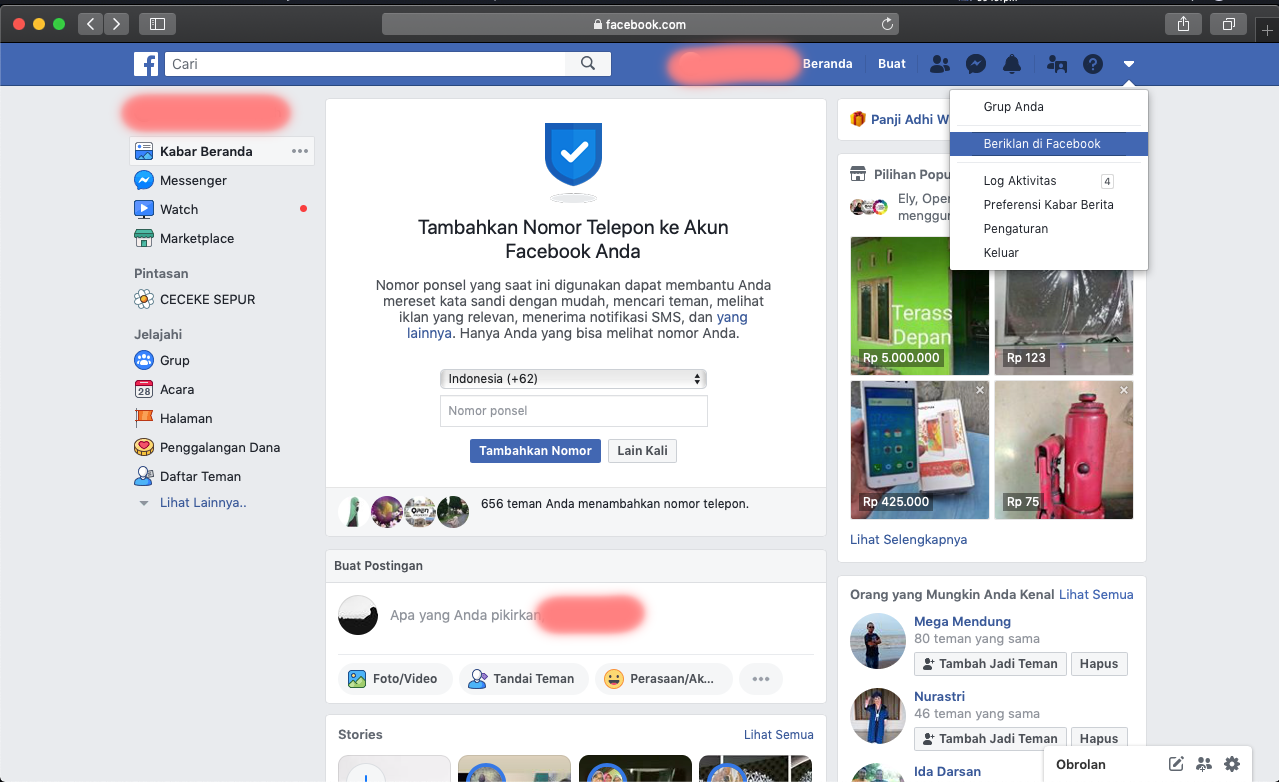Select Grup Anda from the menu

[x=1049, y=107]
